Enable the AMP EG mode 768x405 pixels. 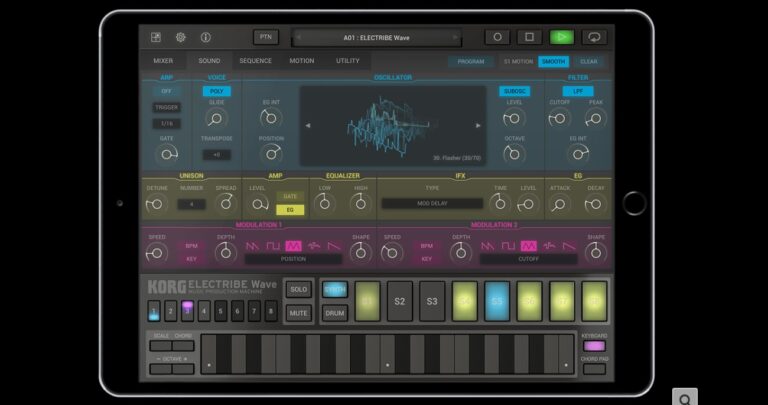pyautogui.click(x=290, y=210)
